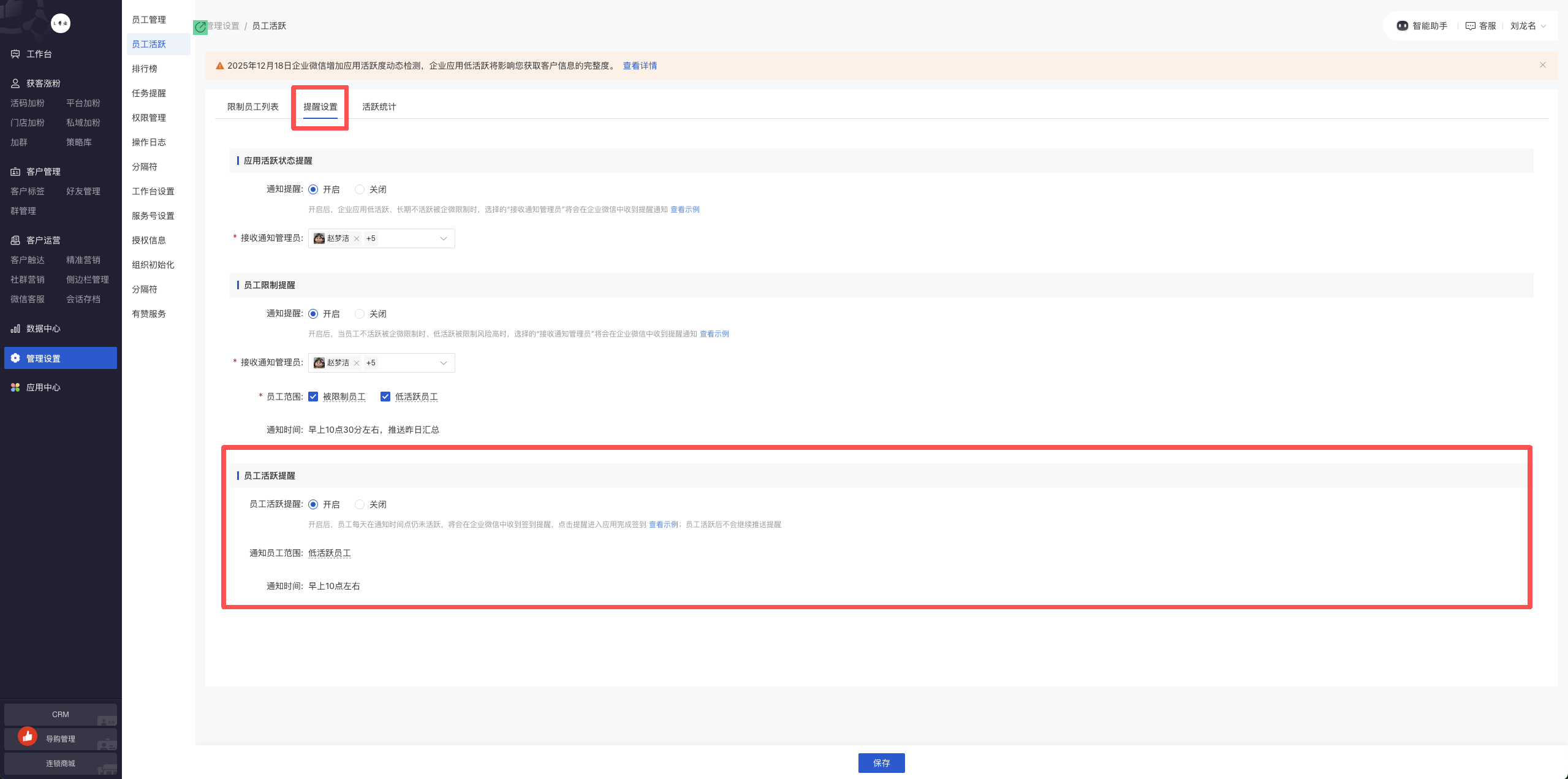Click the 工作台 workbench icon in sidebar
This screenshot has height=779, width=1568.
(x=15, y=54)
